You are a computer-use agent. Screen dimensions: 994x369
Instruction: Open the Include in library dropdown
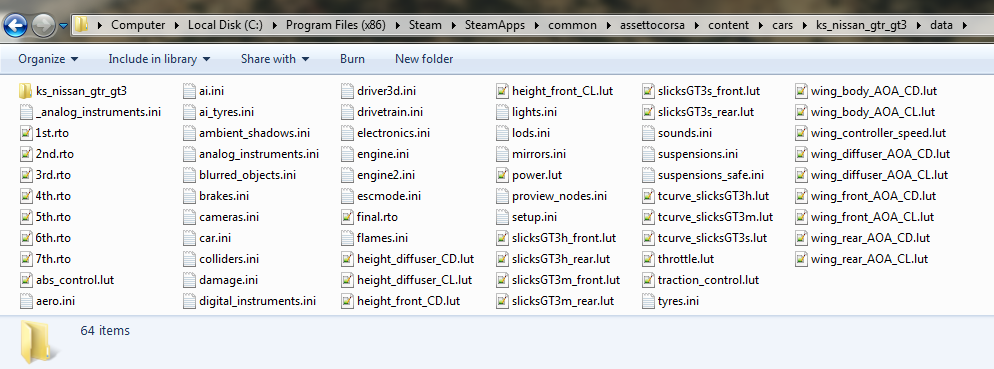[x=159, y=59]
